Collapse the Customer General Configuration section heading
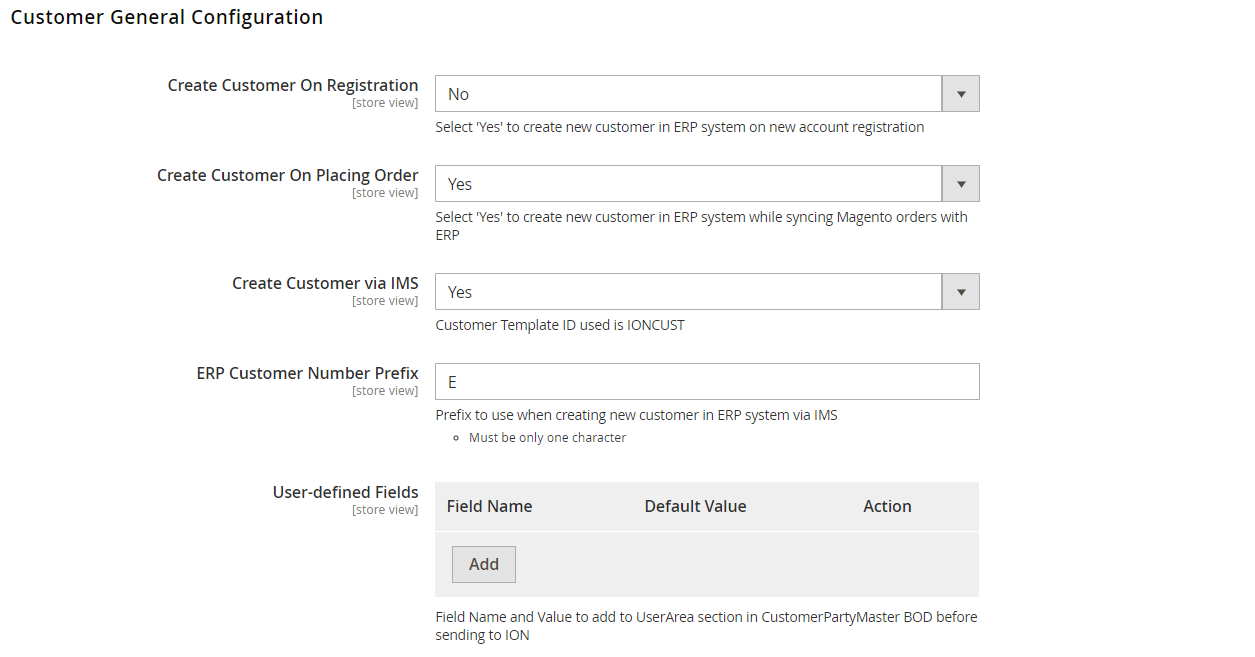Viewport: 1255px width, 657px height. click(x=166, y=17)
